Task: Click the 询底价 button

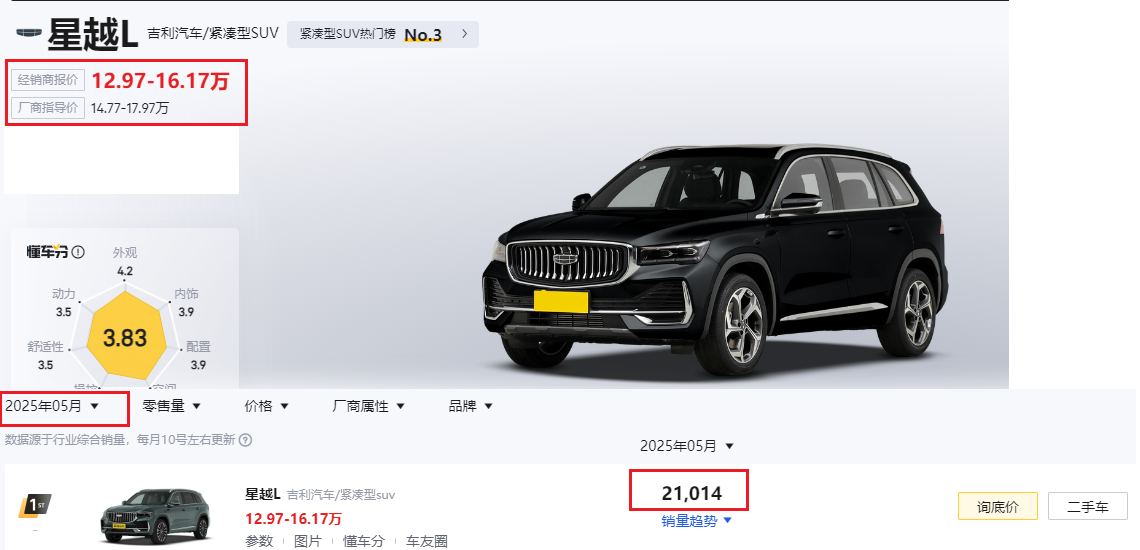Action: click(x=998, y=506)
